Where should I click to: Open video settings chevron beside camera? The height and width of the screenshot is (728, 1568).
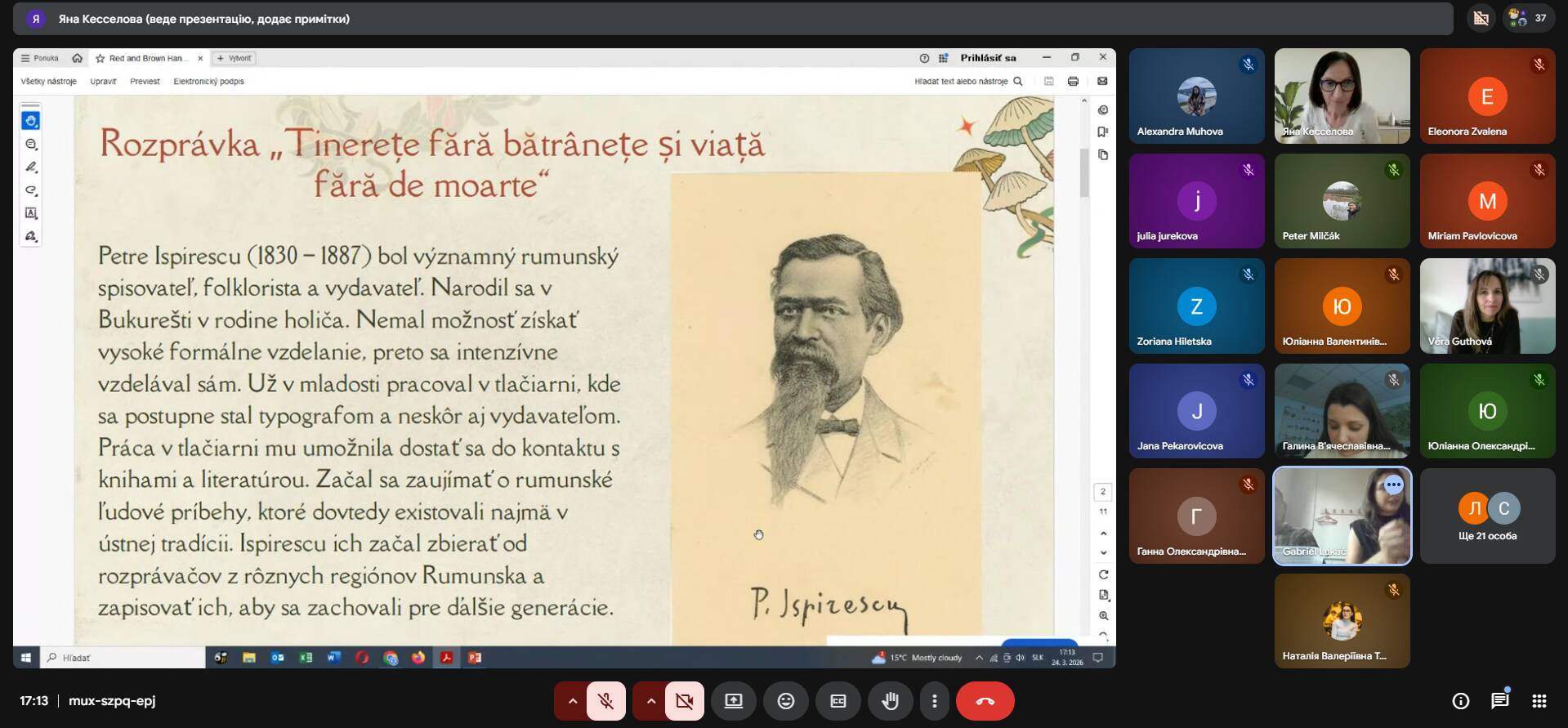tap(650, 701)
